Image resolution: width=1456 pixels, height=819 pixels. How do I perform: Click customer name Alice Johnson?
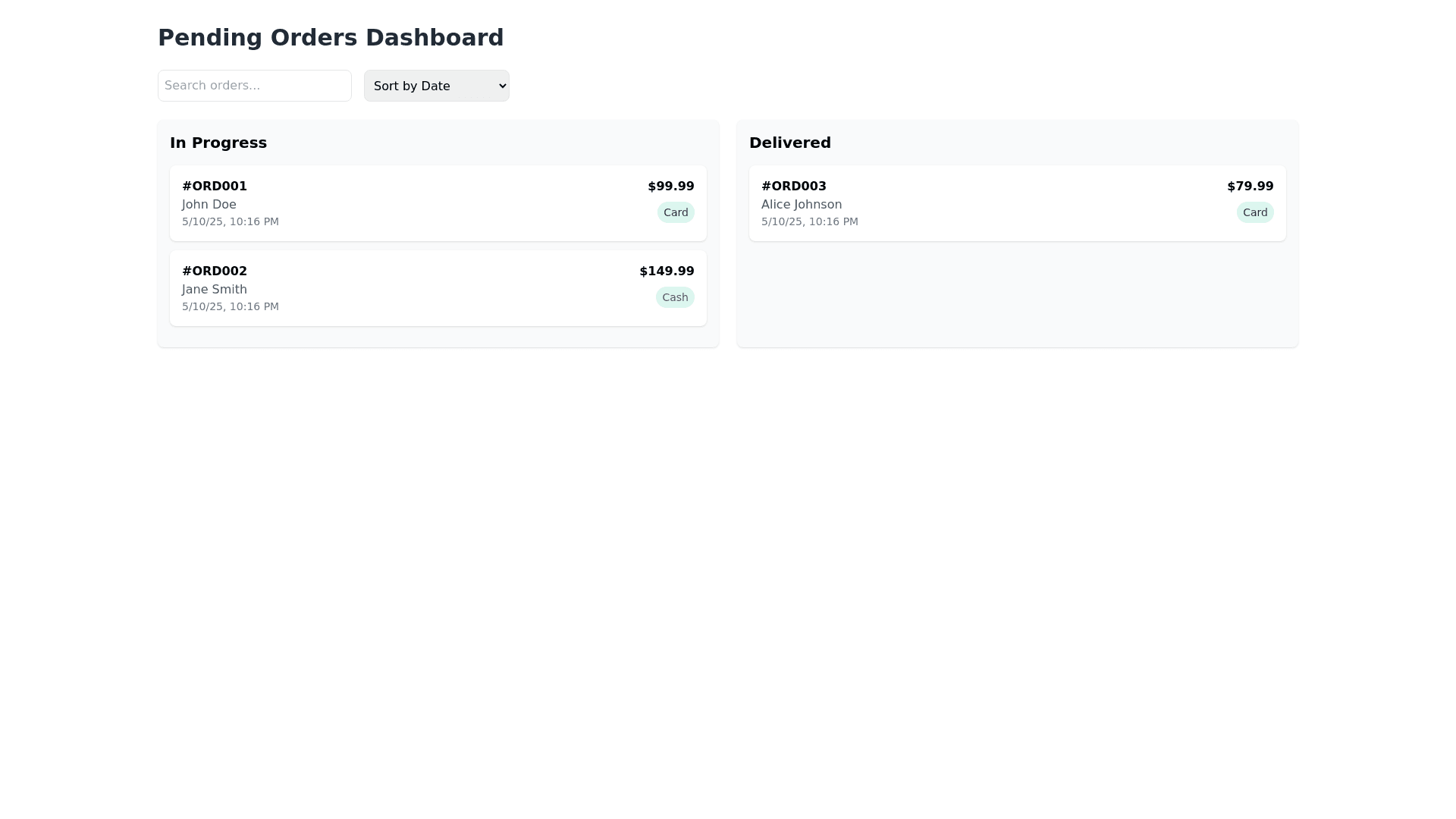click(801, 205)
